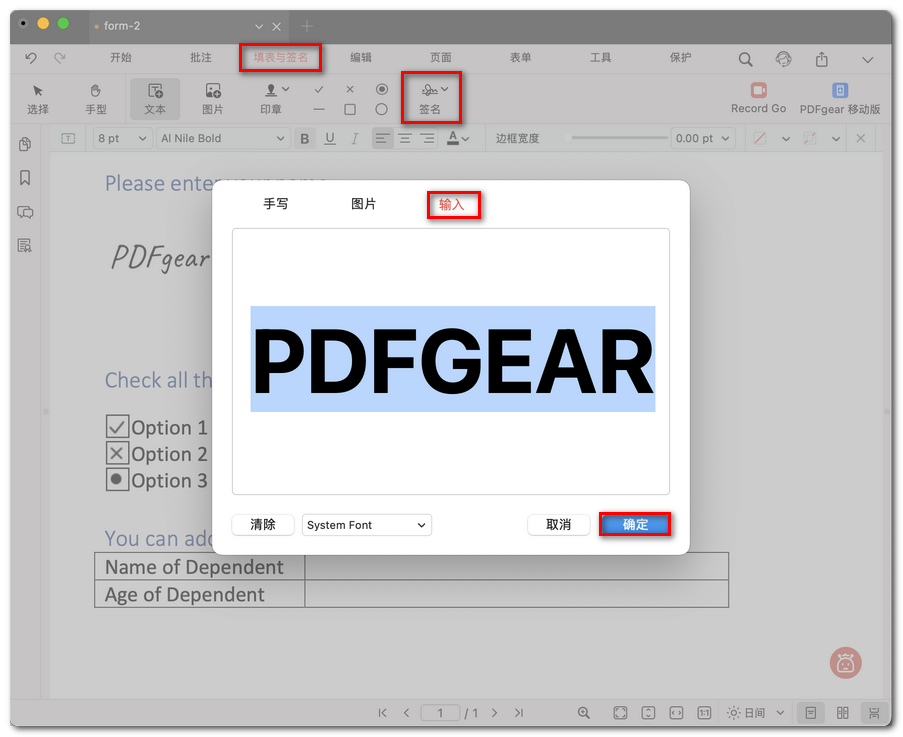The image size is (903, 737).
Task: Click the 签名 signature tool
Action: click(x=431, y=98)
